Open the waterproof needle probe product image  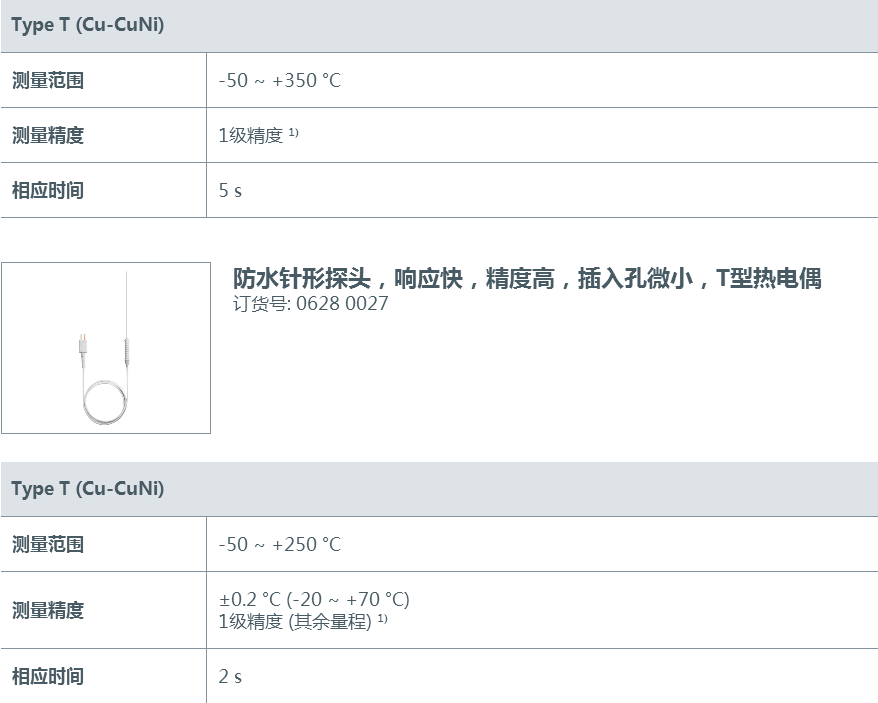pos(106,348)
